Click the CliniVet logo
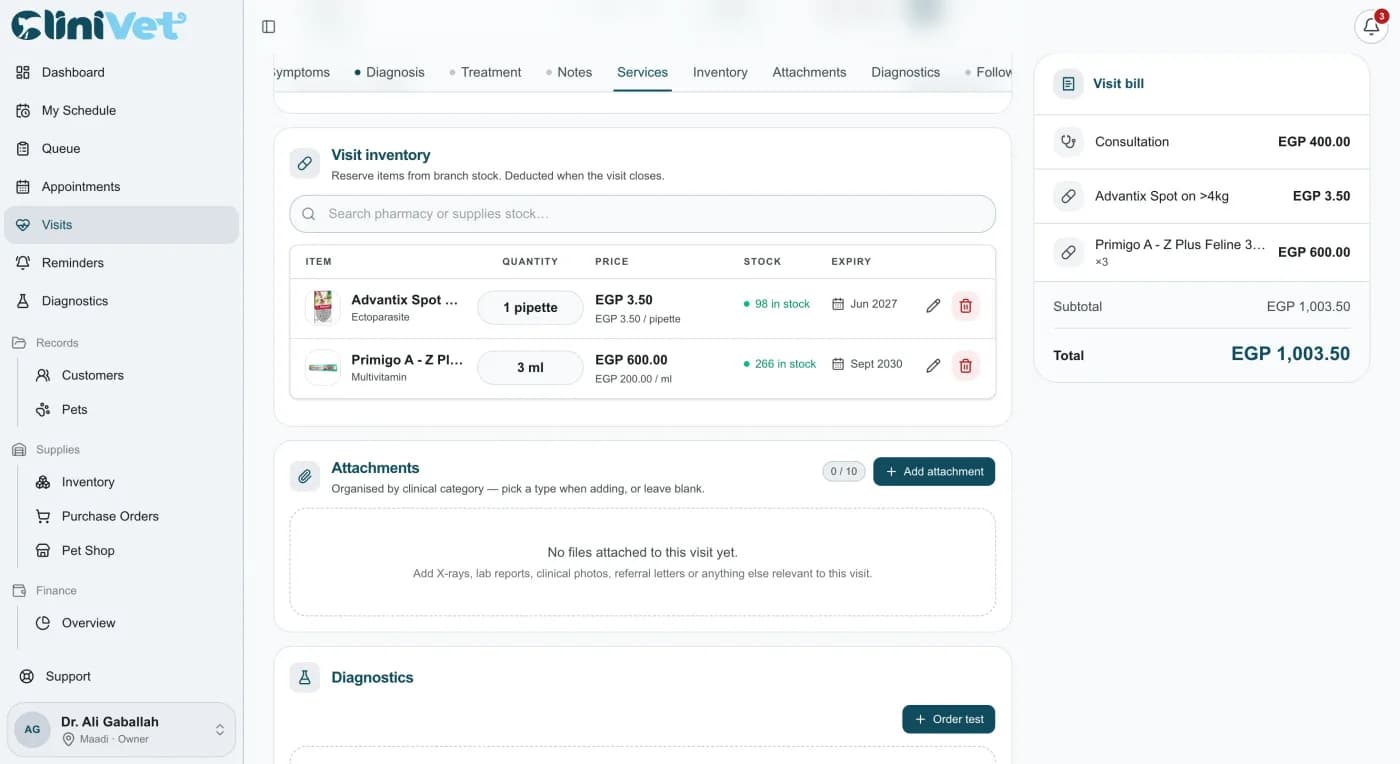The width and height of the screenshot is (1400, 764). point(98,25)
